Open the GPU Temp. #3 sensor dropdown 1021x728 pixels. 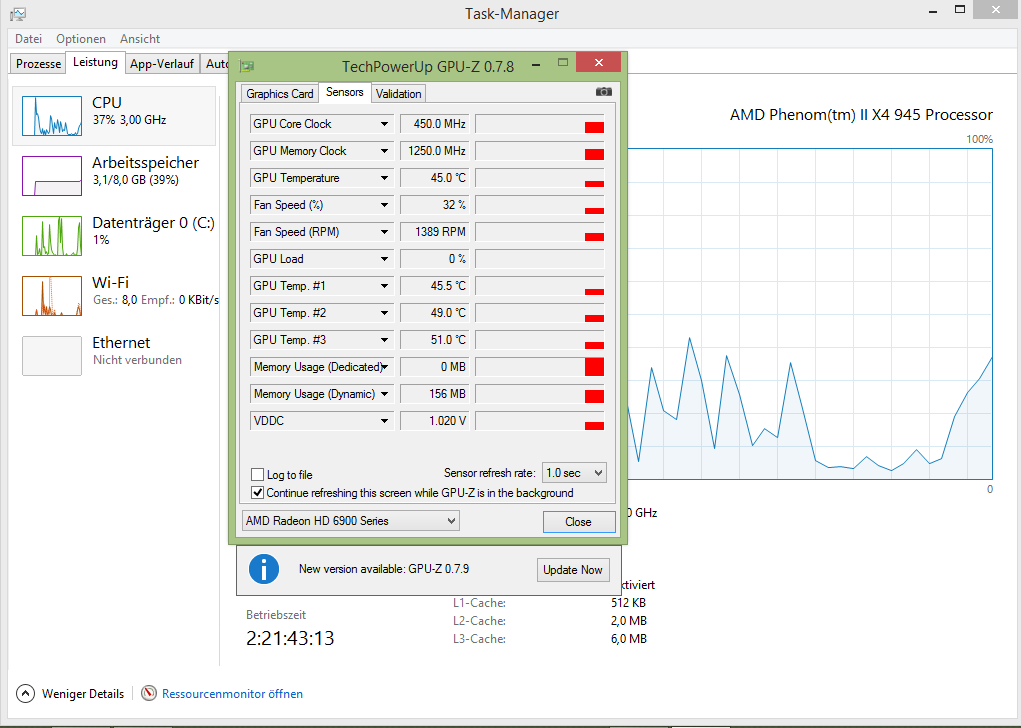click(x=384, y=340)
